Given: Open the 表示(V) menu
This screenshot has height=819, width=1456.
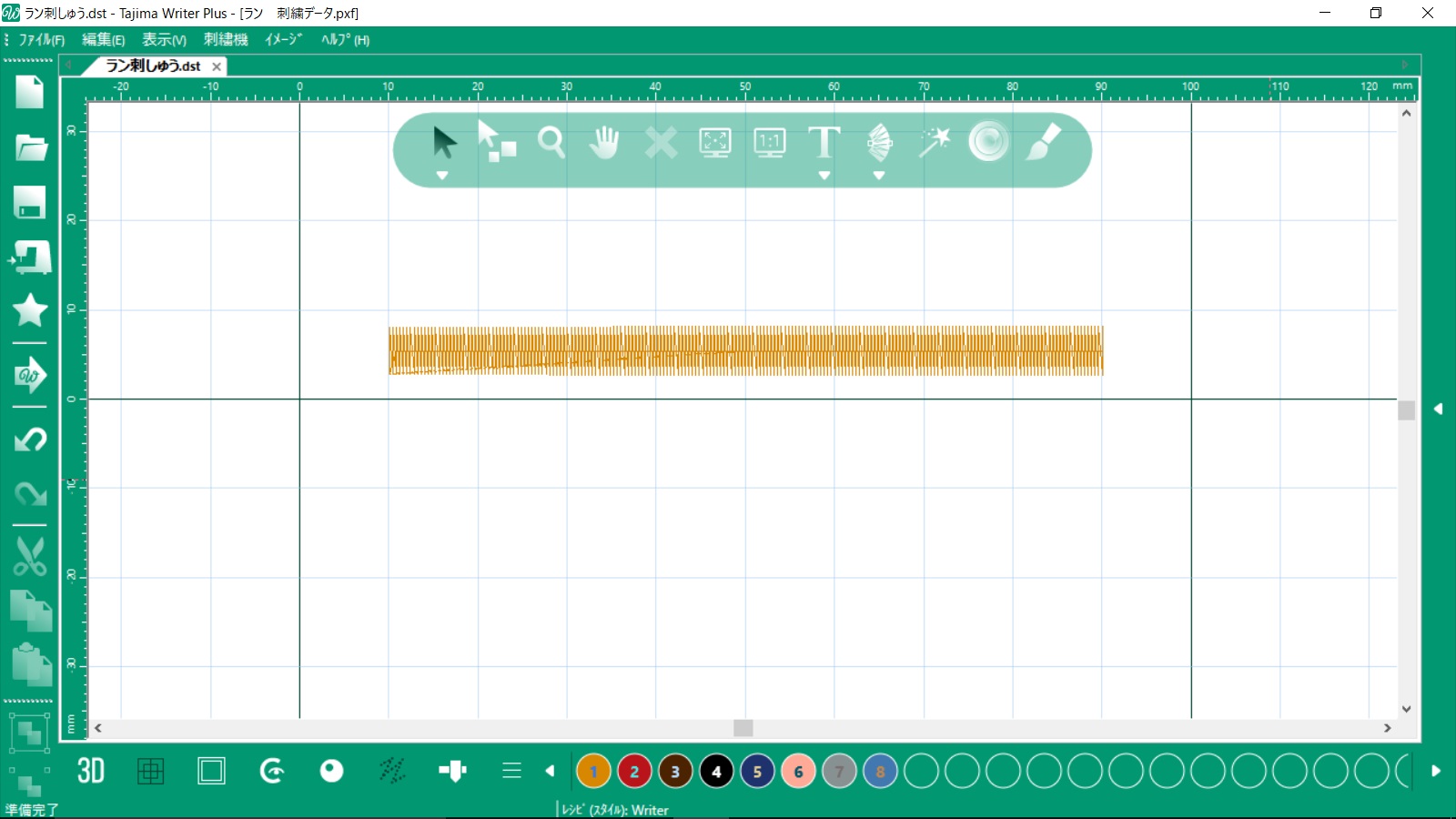Looking at the screenshot, I should pos(164,39).
